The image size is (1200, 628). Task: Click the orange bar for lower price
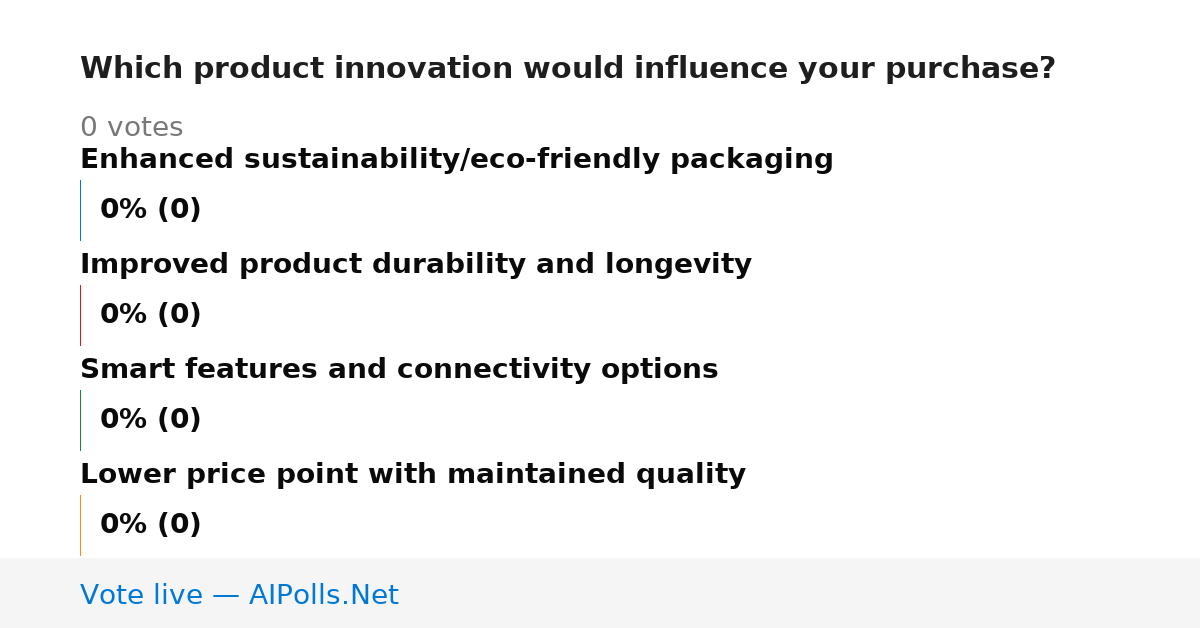(x=80, y=525)
